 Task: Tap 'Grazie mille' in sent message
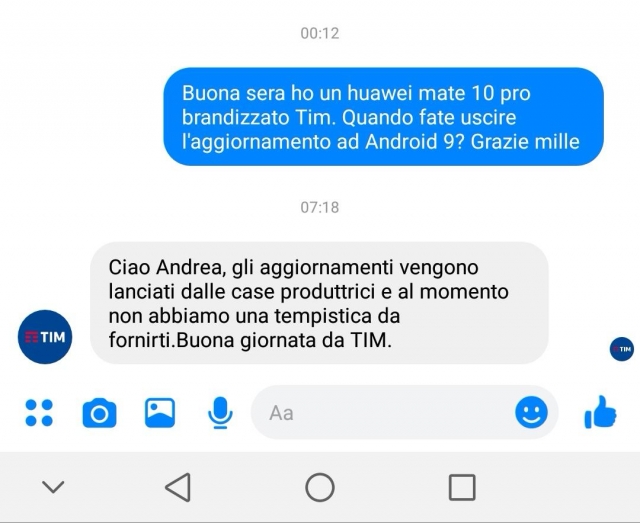[x=525, y=142]
